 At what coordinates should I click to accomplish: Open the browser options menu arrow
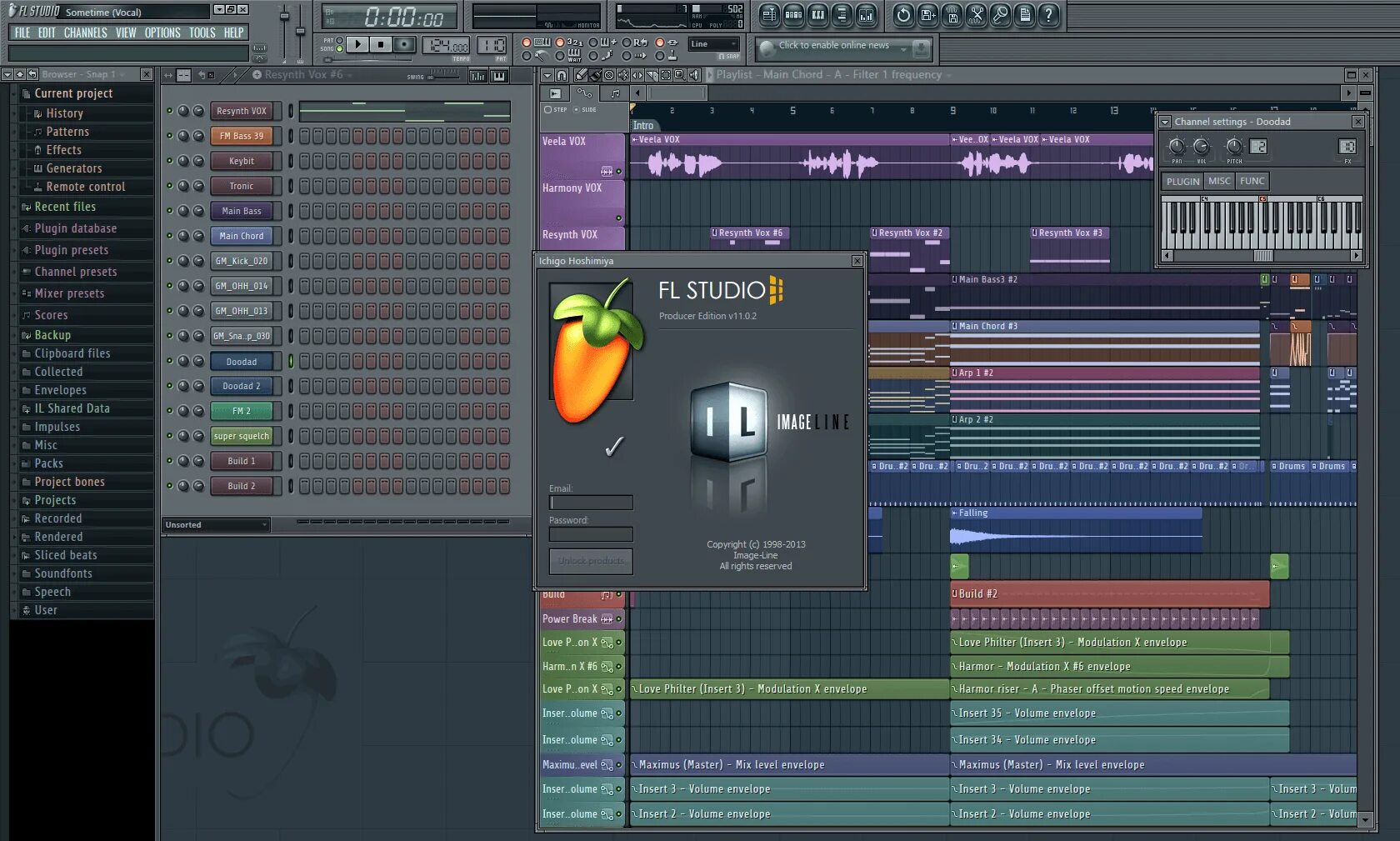7,74
